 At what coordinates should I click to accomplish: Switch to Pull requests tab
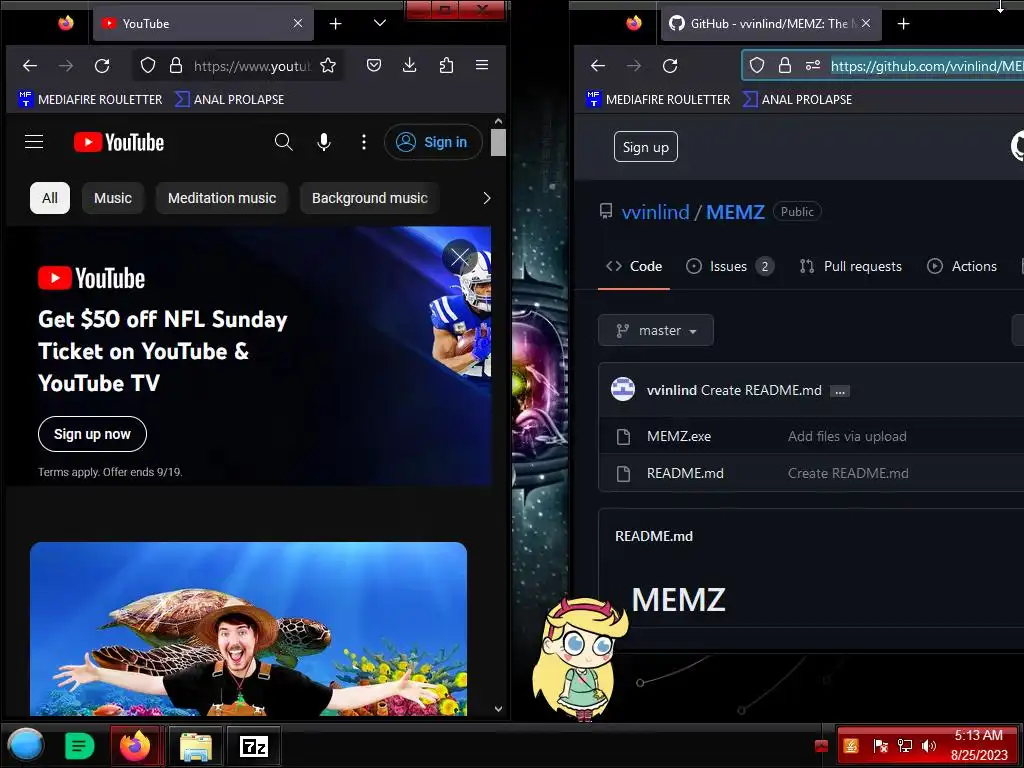(850, 266)
